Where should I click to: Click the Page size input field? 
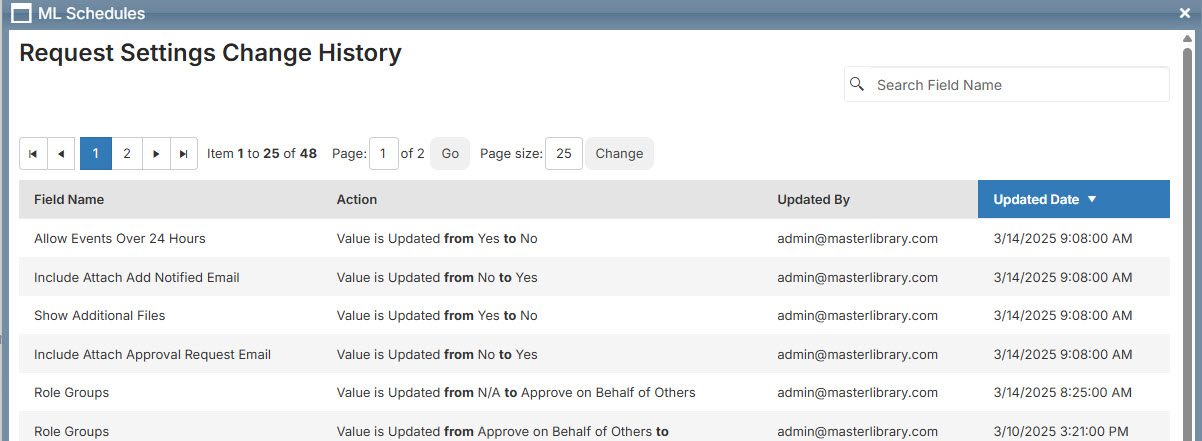point(564,154)
